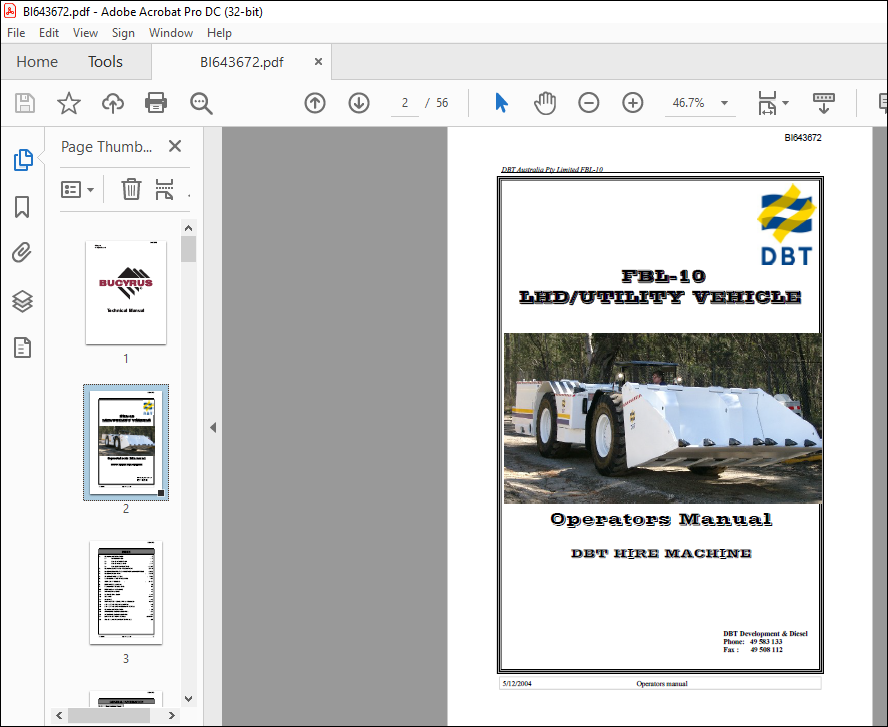Viewport: 888px width, 727px height.
Task: Select the BI643672.pdf document tab
Action: coord(241,62)
